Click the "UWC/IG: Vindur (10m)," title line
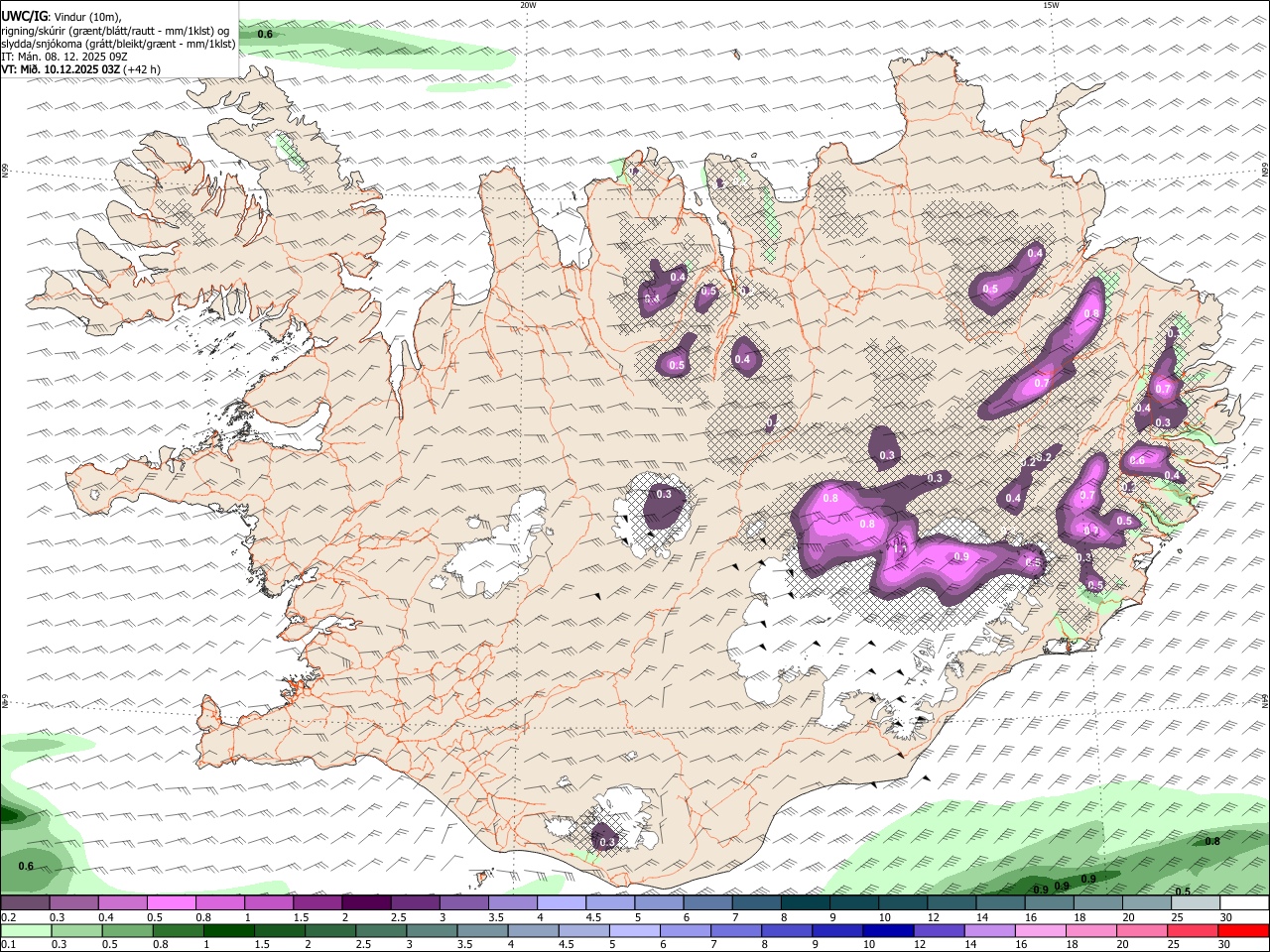 (62, 17)
